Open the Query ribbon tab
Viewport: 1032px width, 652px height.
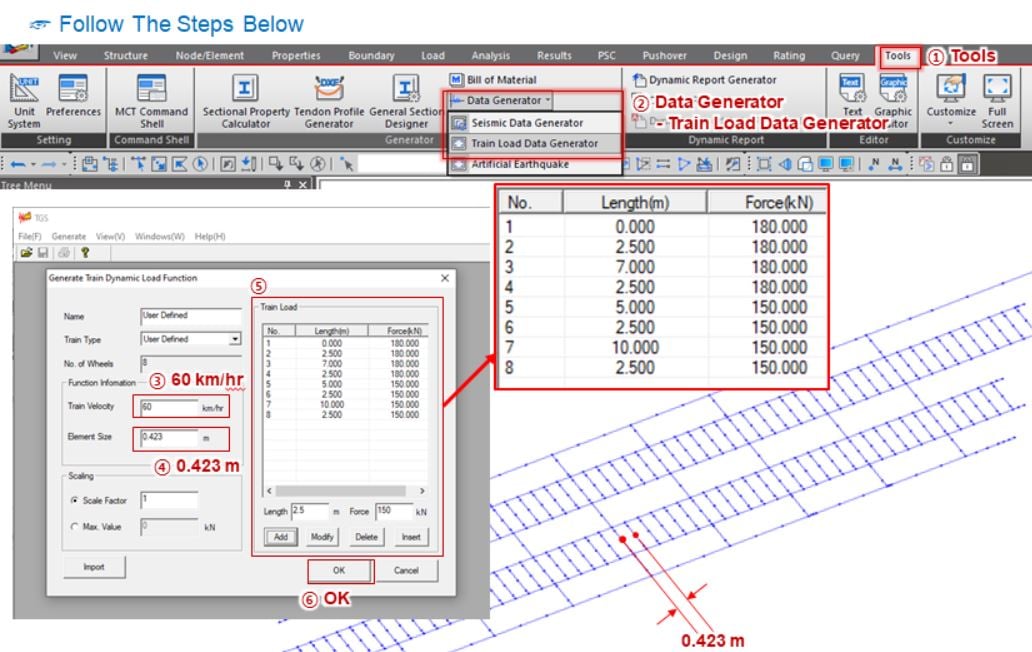coord(845,56)
